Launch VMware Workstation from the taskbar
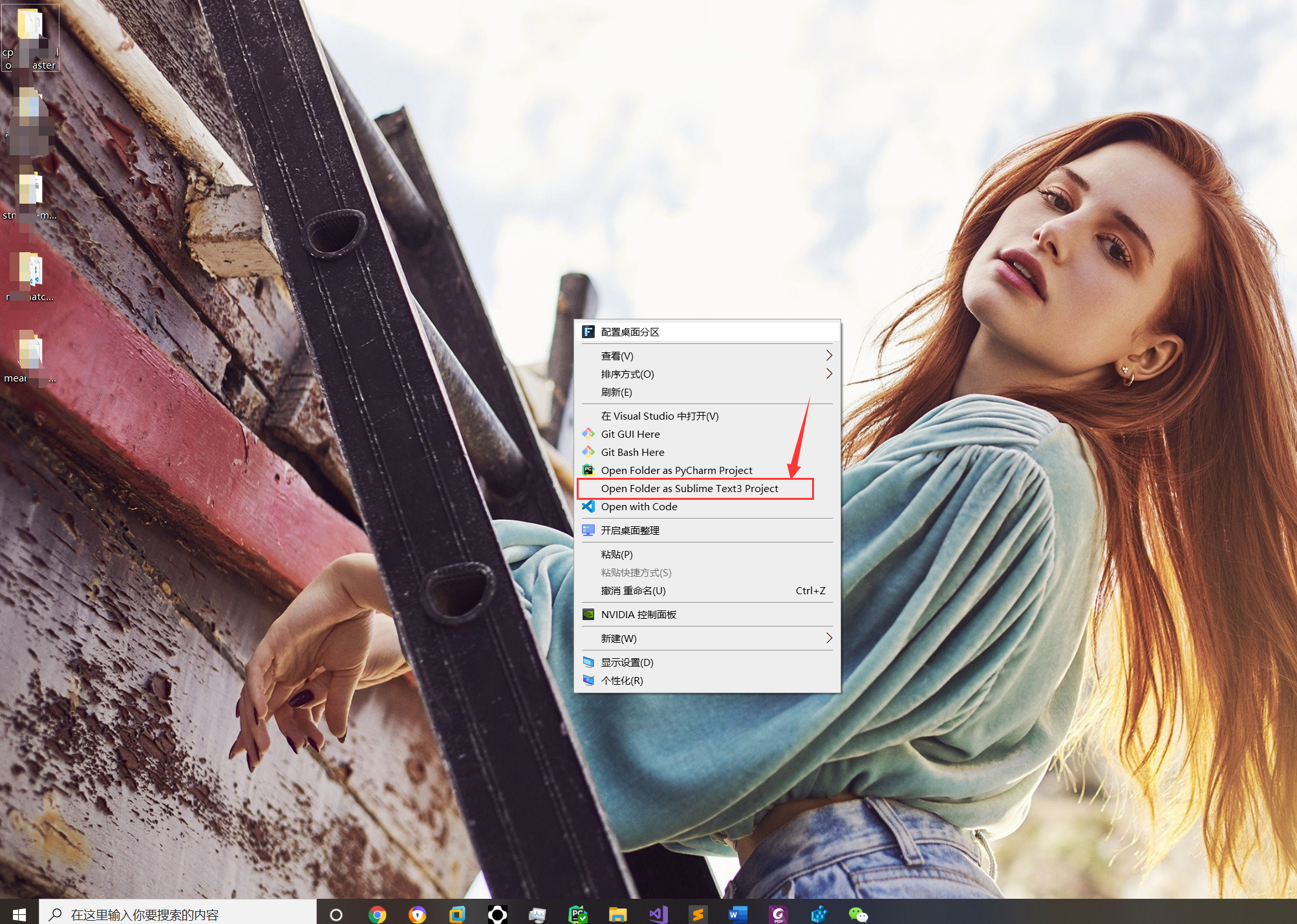Viewport: 1297px width, 924px height. coord(457,914)
